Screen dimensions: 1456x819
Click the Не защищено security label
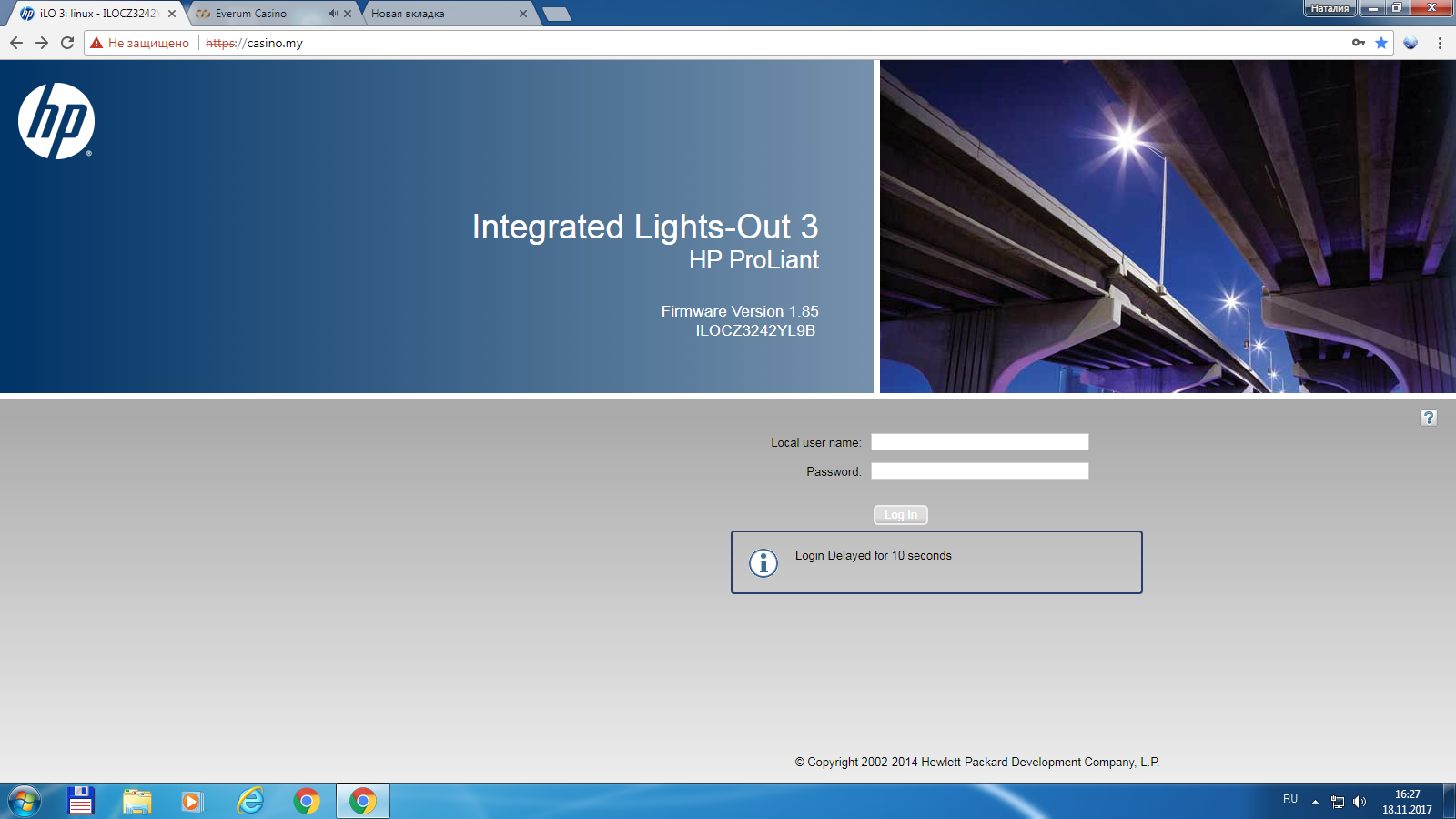[x=148, y=43]
